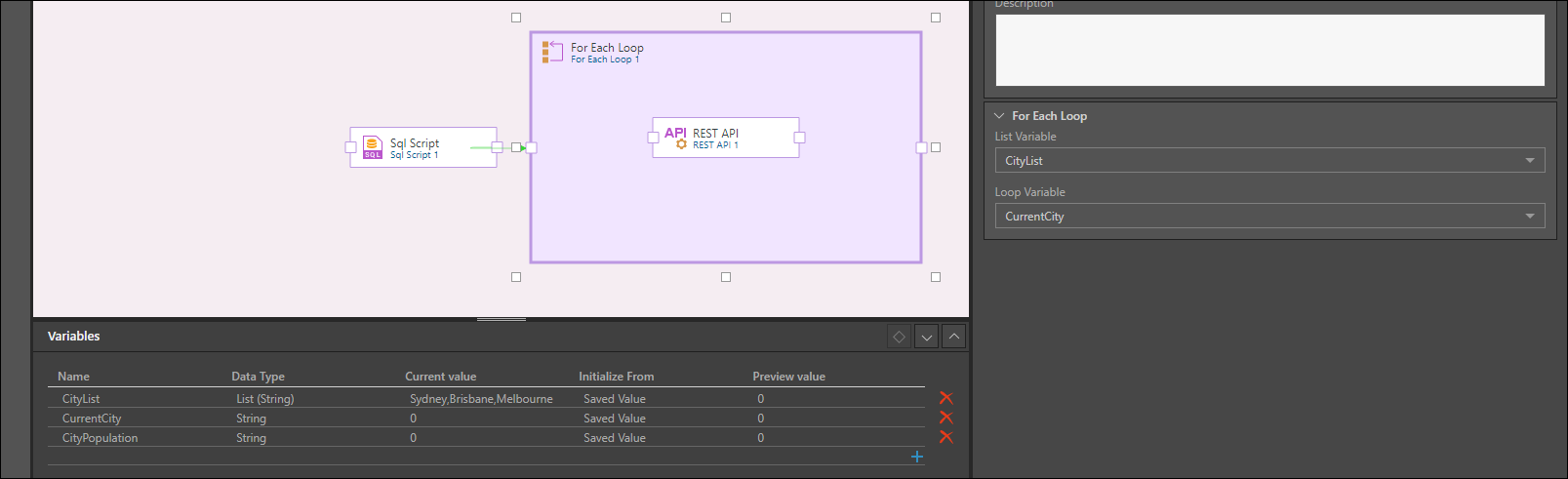The height and width of the screenshot is (479, 1568).
Task: Click the diamond icon in Variables header
Action: click(x=899, y=337)
